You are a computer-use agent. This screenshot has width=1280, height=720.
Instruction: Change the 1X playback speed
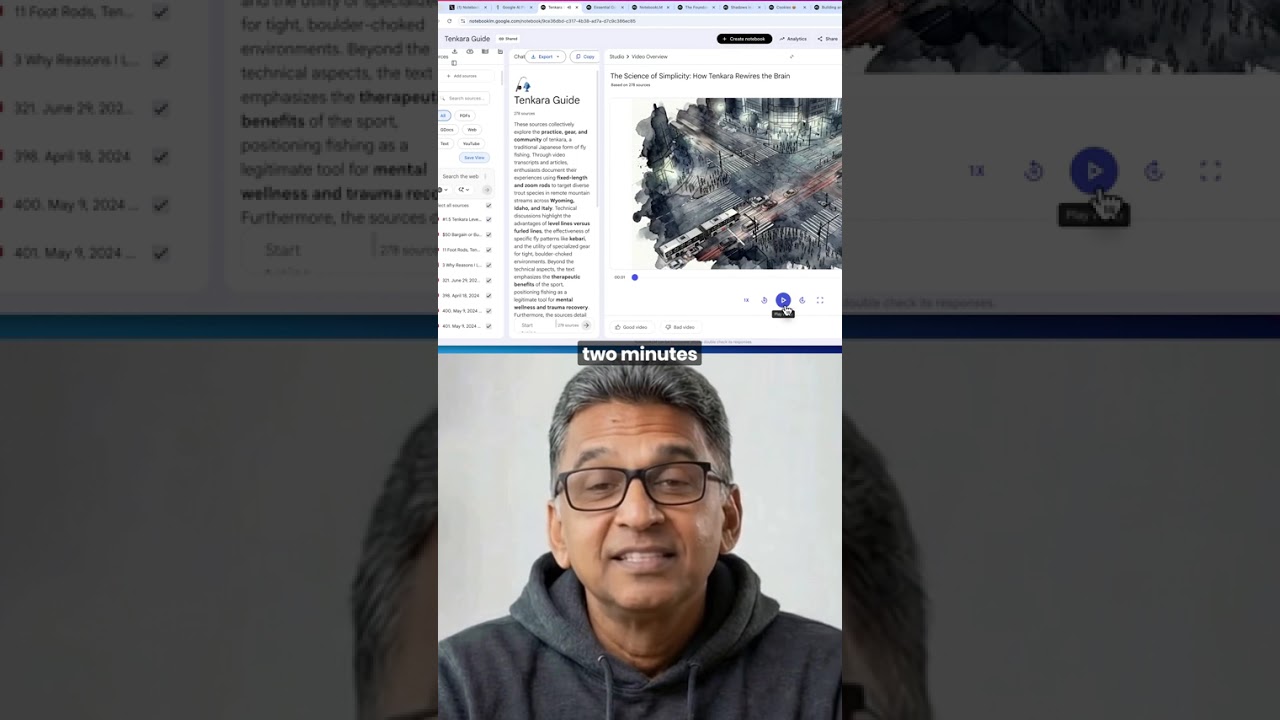746,300
